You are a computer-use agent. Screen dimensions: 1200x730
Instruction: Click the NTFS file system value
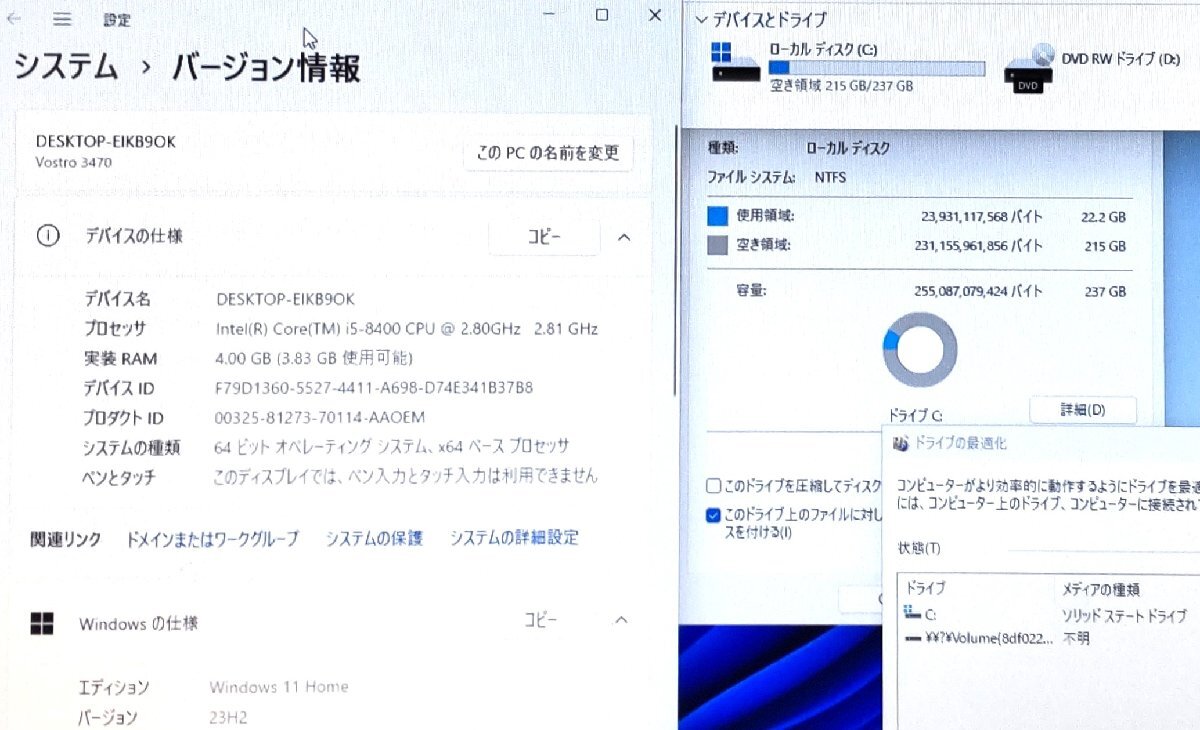click(829, 177)
